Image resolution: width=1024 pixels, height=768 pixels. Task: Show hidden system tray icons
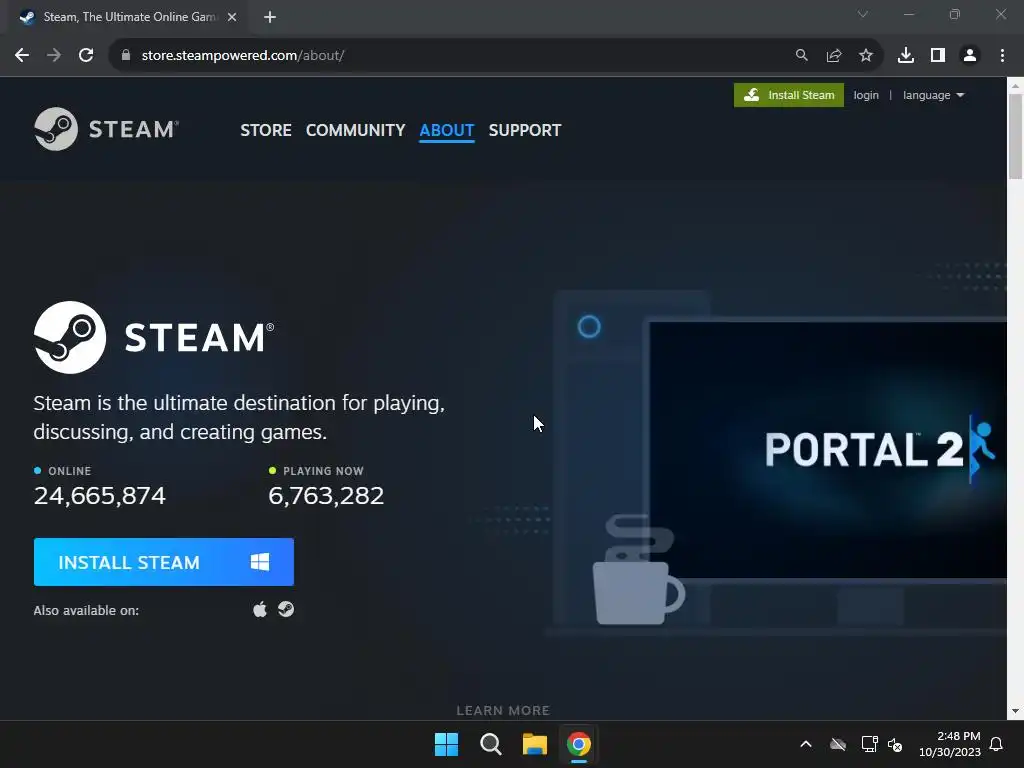(x=806, y=744)
